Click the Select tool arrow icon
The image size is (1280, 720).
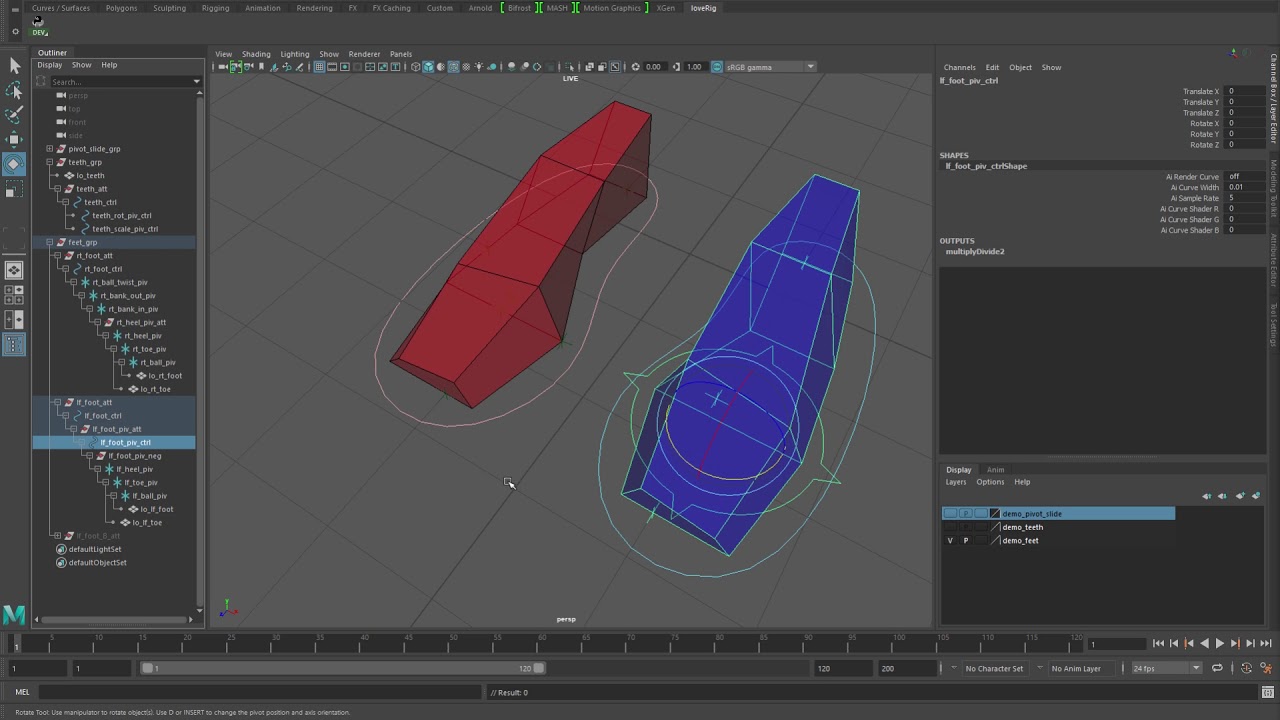(x=14, y=66)
